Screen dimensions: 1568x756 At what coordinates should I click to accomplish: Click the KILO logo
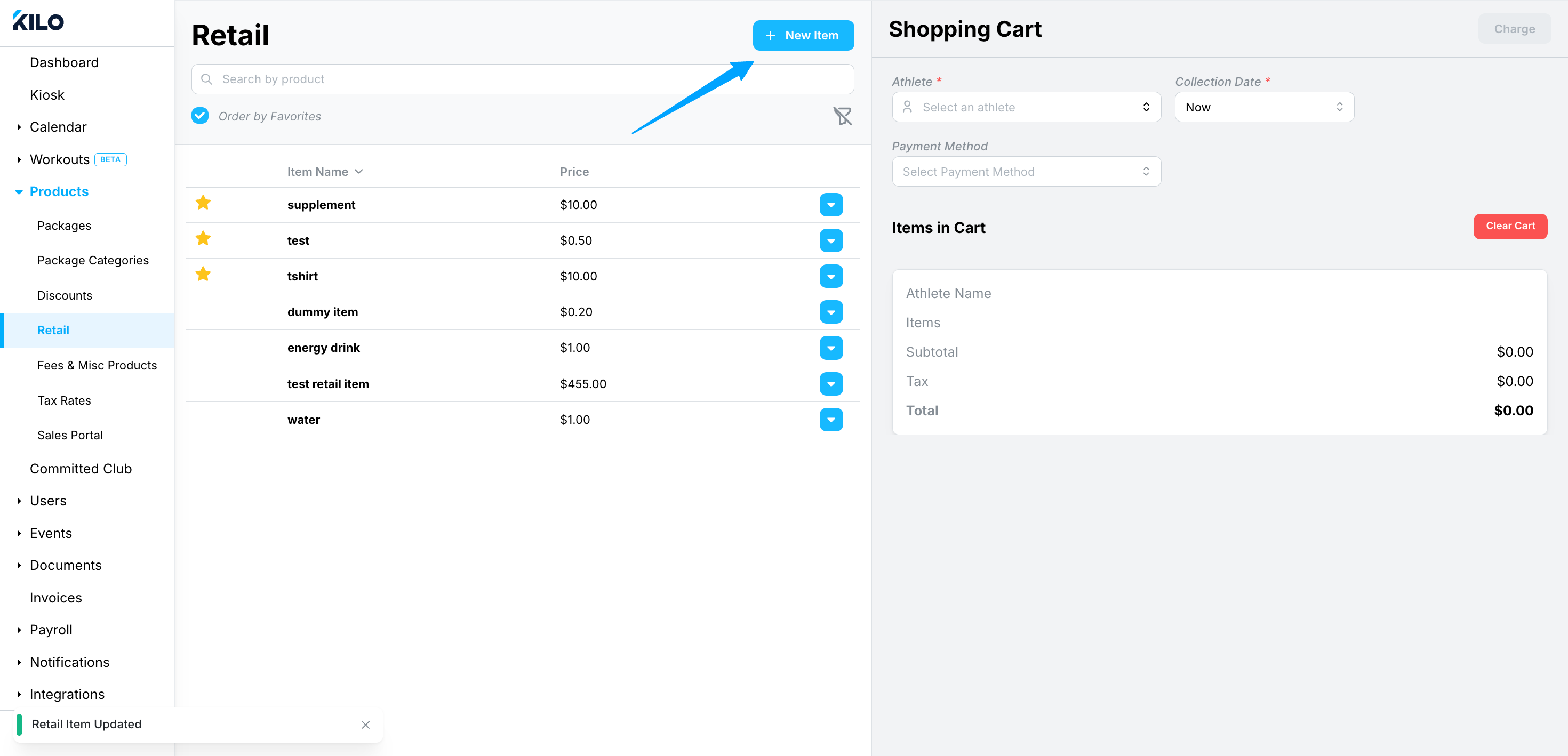(38, 21)
